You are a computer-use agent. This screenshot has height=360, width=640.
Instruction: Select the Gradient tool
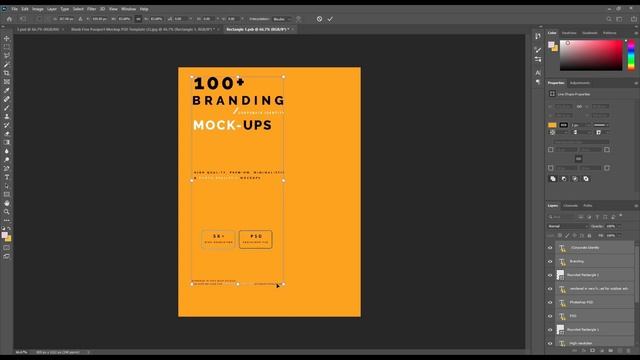tap(7, 142)
